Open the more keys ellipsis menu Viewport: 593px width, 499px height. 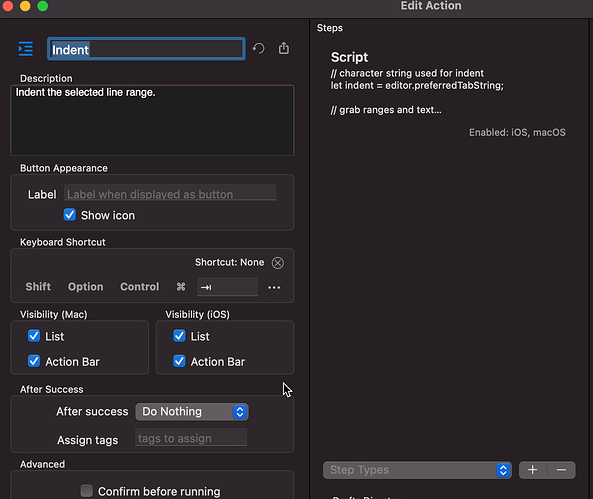(x=274, y=288)
